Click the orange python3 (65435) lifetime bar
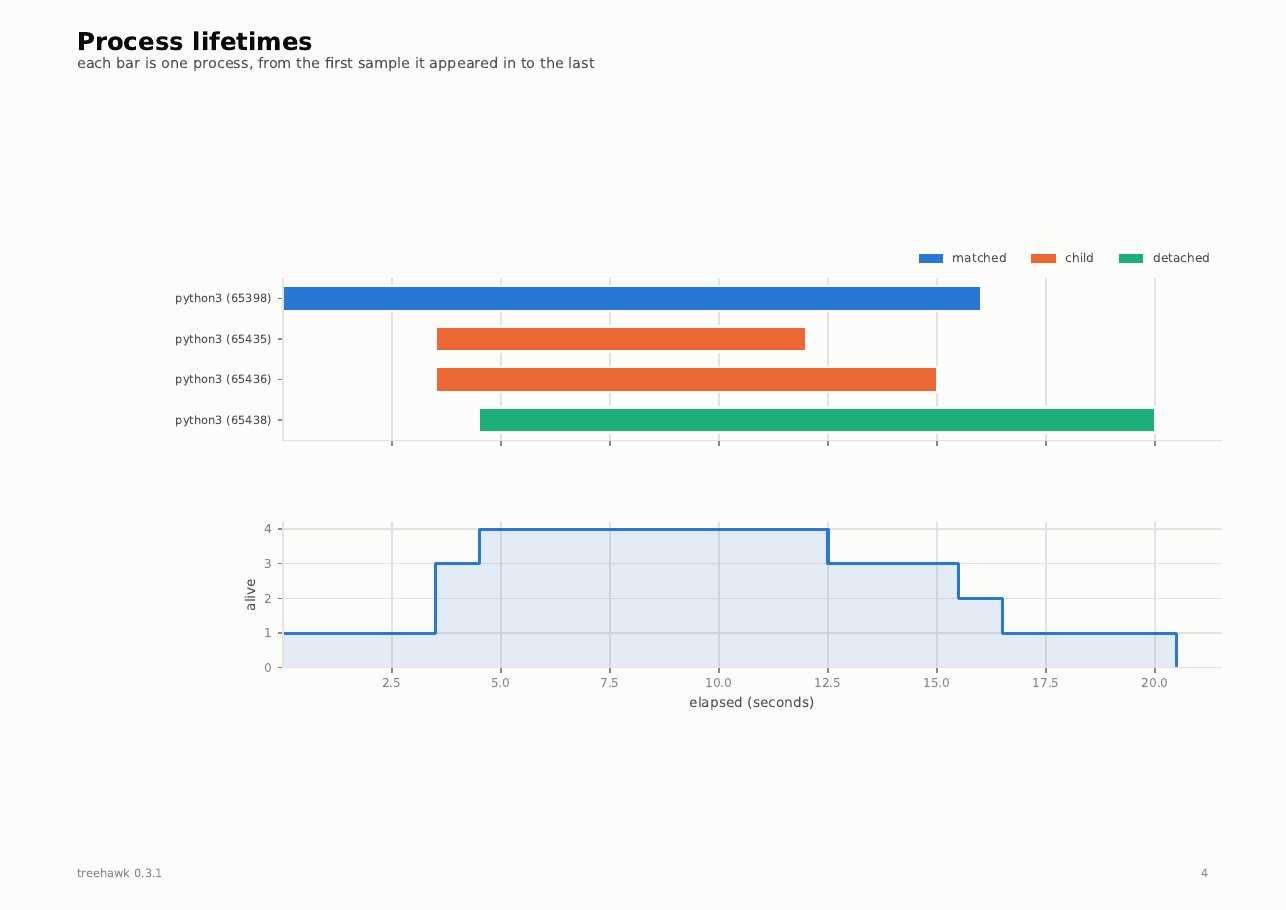 [x=621, y=339]
